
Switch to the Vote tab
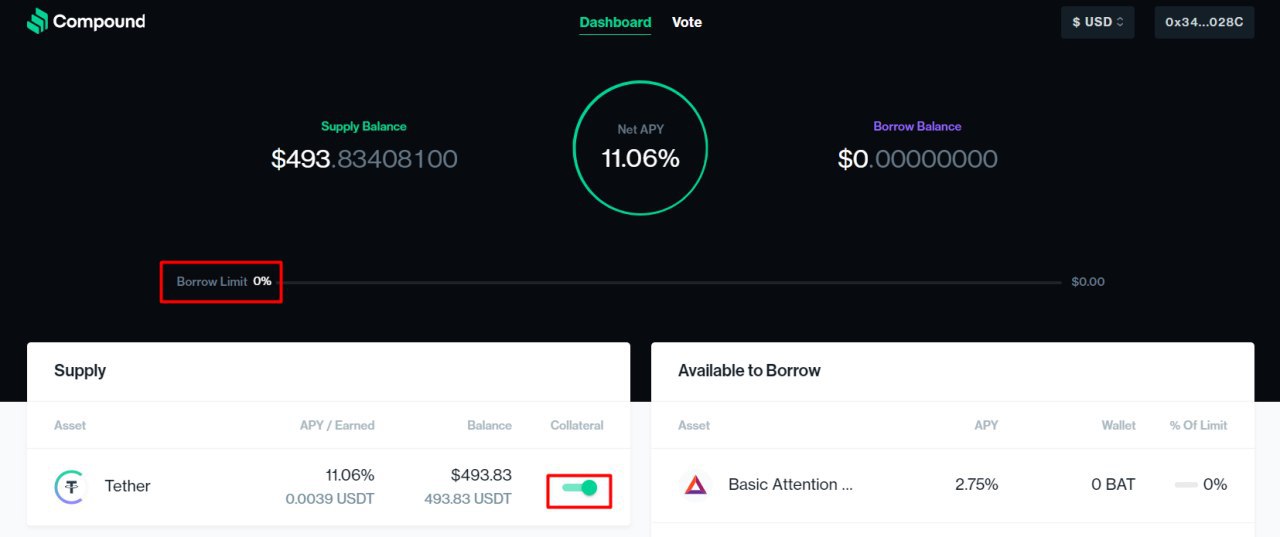[x=687, y=22]
